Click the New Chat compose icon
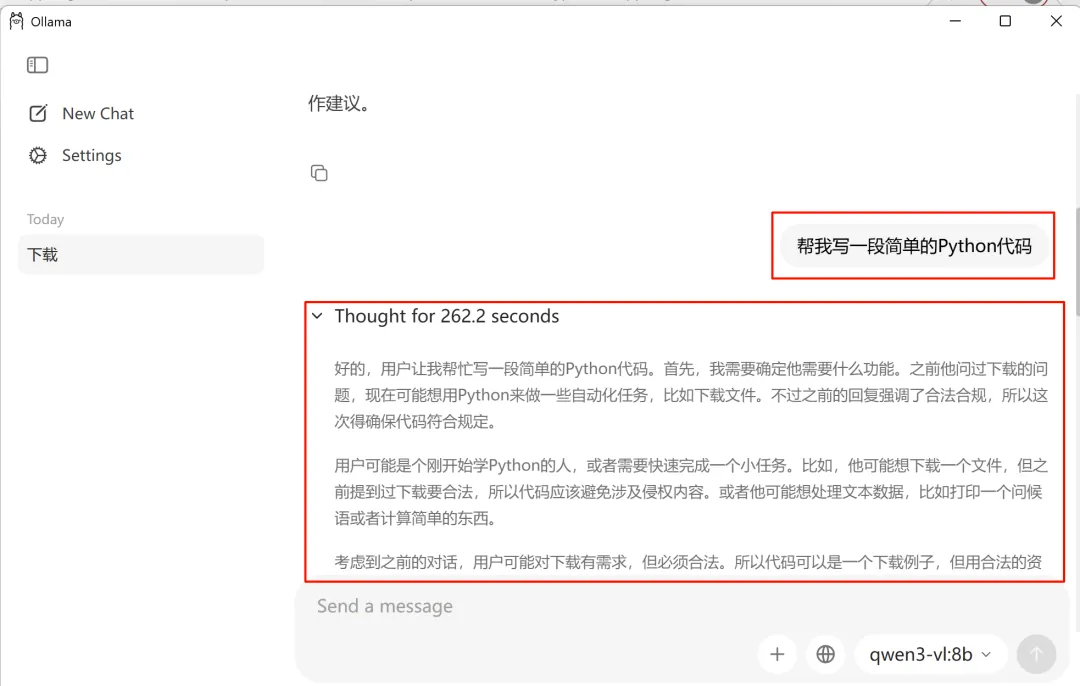This screenshot has height=686, width=1080. click(38, 114)
